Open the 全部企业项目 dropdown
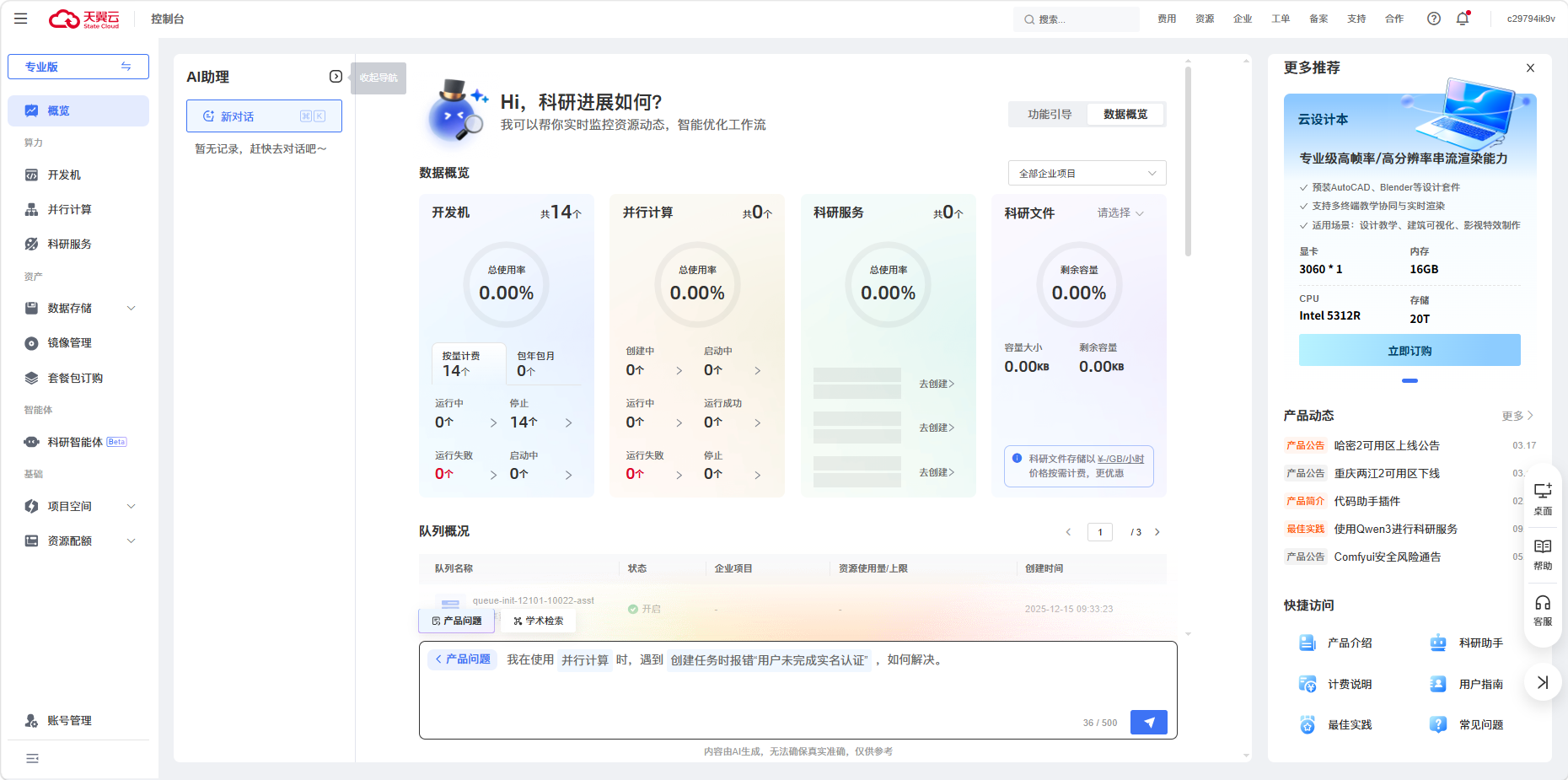This screenshot has width=1568, height=780. coord(1087,174)
